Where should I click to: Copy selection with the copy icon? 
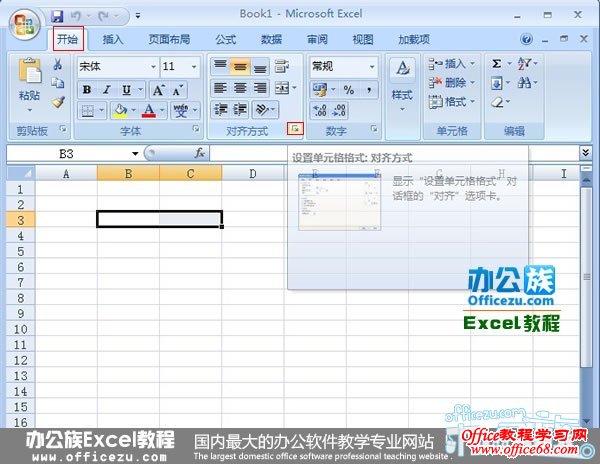(x=58, y=83)
